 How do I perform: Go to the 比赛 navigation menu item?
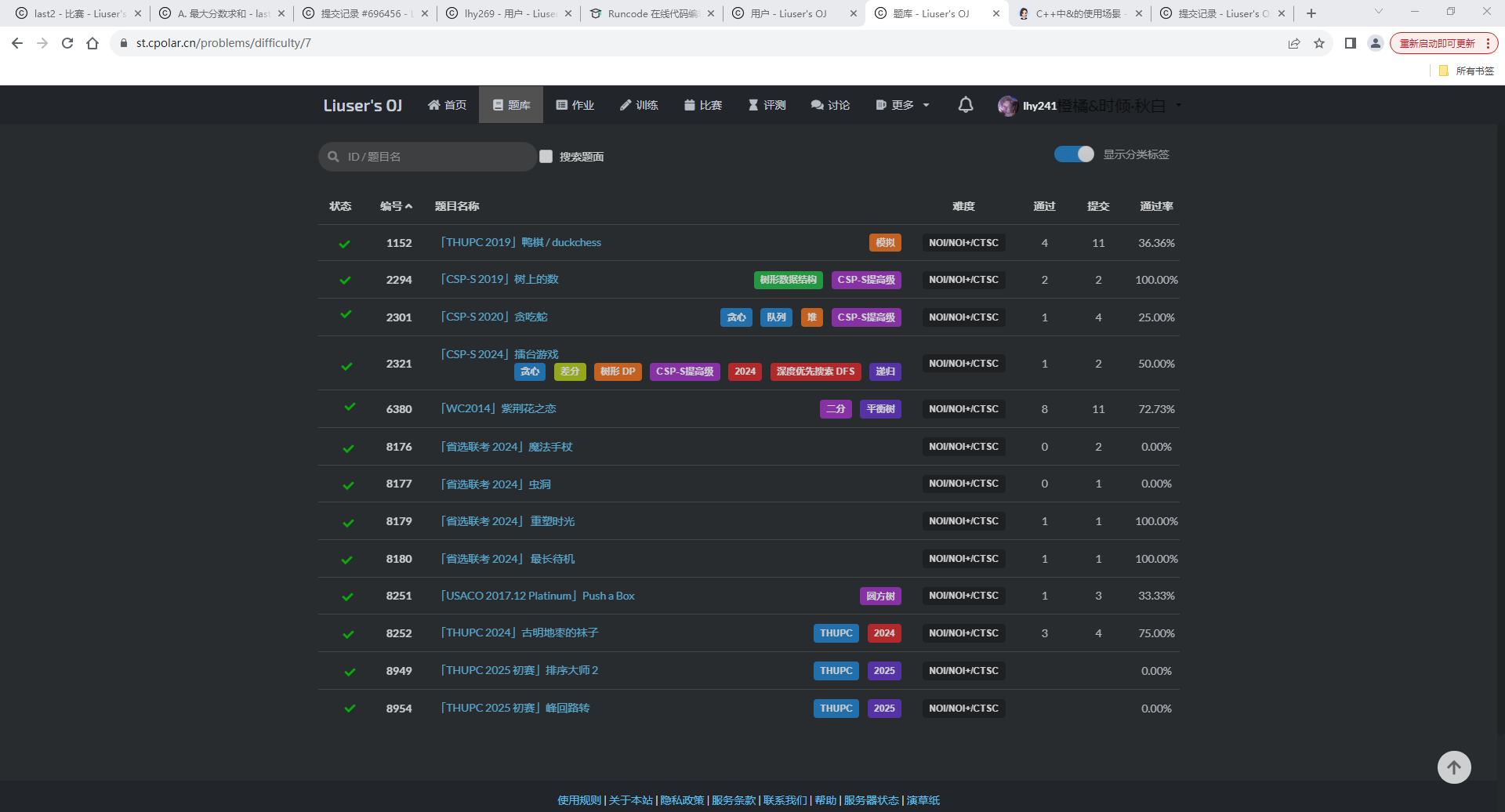pos(703,105)
